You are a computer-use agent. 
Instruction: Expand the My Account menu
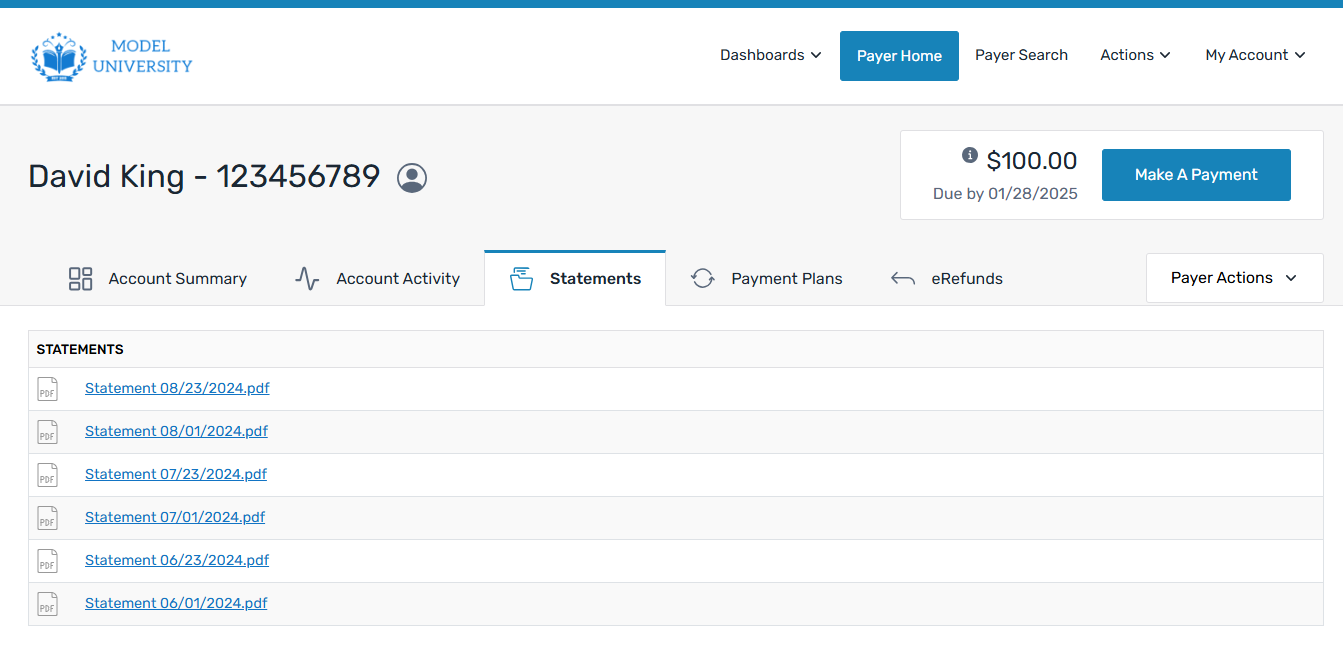pyautogui.click(x=1255, y=55)
